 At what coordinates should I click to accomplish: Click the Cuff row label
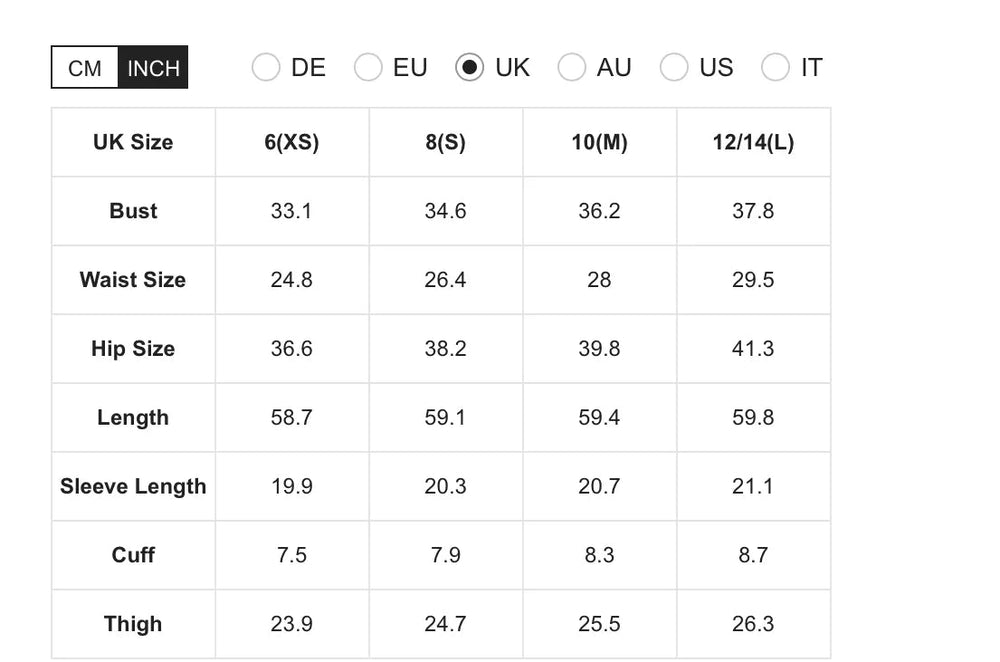pyautogui.click(x=133, y=555)
